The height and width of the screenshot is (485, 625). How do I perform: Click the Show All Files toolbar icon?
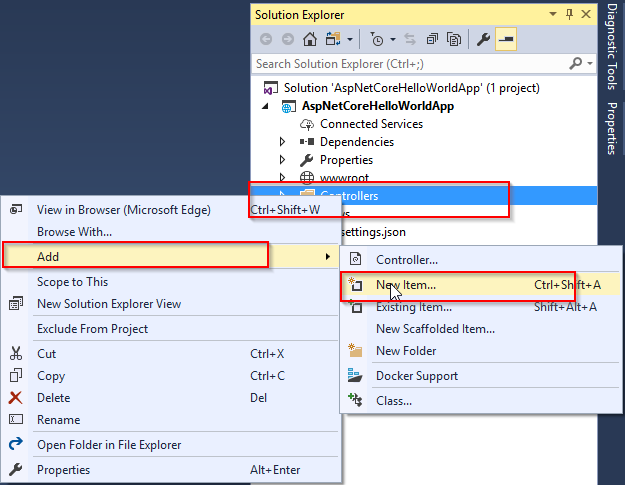455,40
